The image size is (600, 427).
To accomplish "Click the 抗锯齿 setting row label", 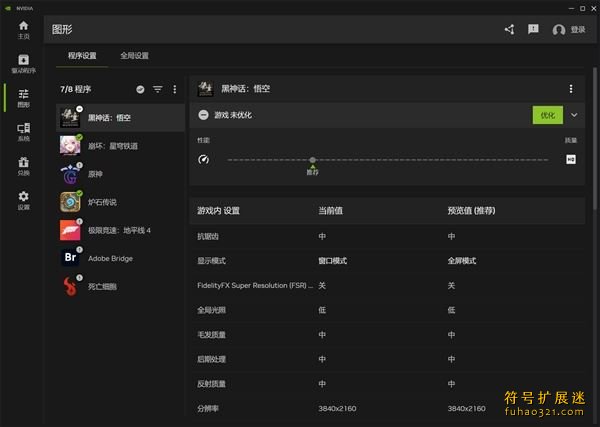I will (x=208, y=237).
